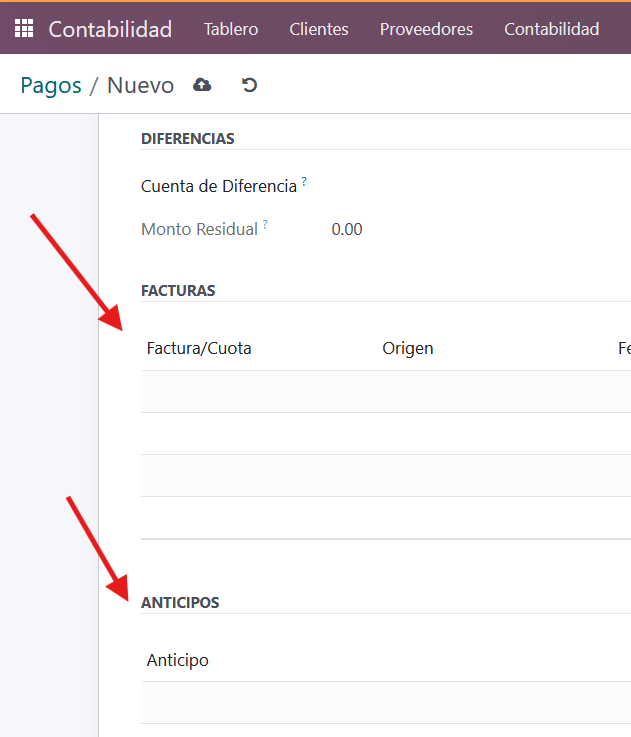
Task: Click the Contabilidad app title in the navbar
Action: (x=110, y=29)
